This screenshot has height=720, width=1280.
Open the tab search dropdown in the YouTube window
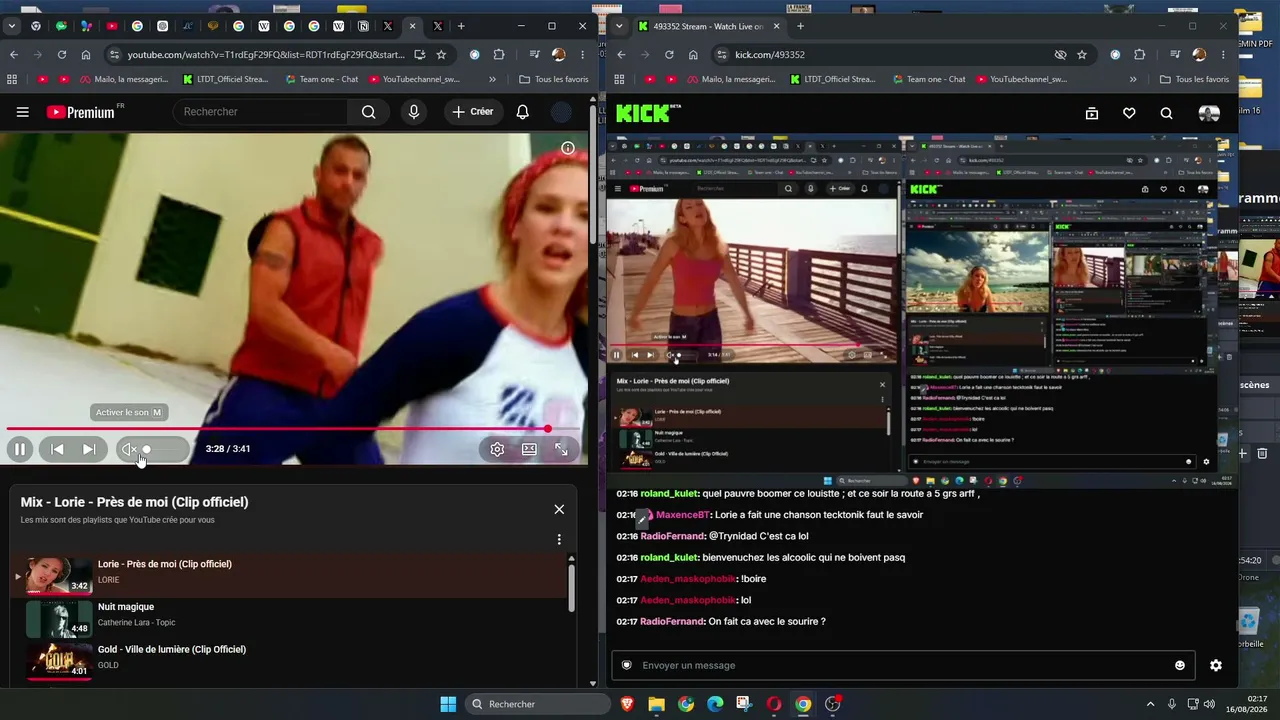coord(11,26)
